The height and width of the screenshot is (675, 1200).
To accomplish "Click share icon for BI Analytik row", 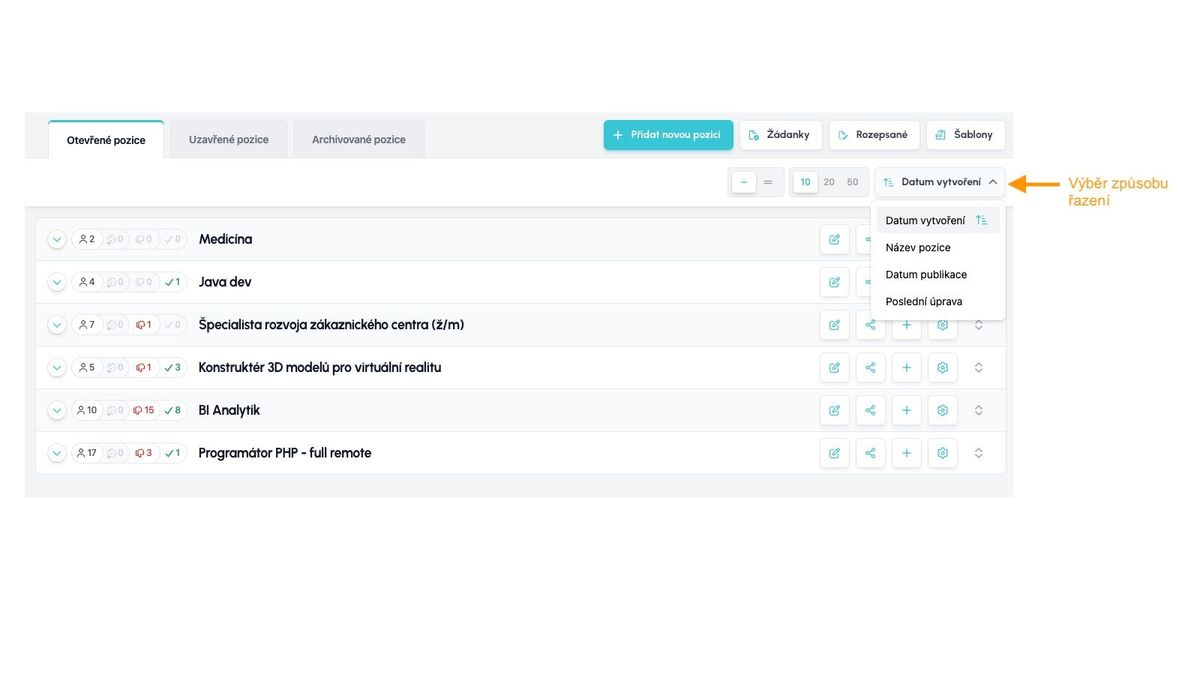I will [870, 411].
